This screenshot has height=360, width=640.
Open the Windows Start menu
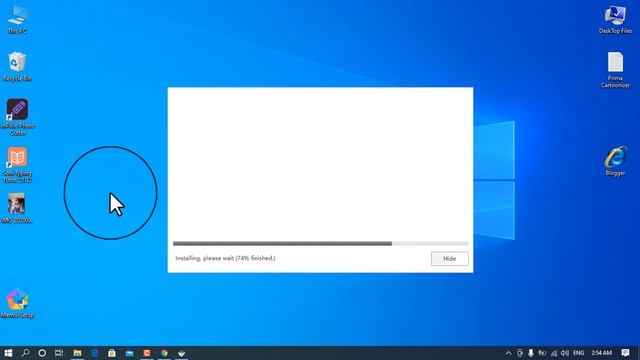click(x=8, y=353)
